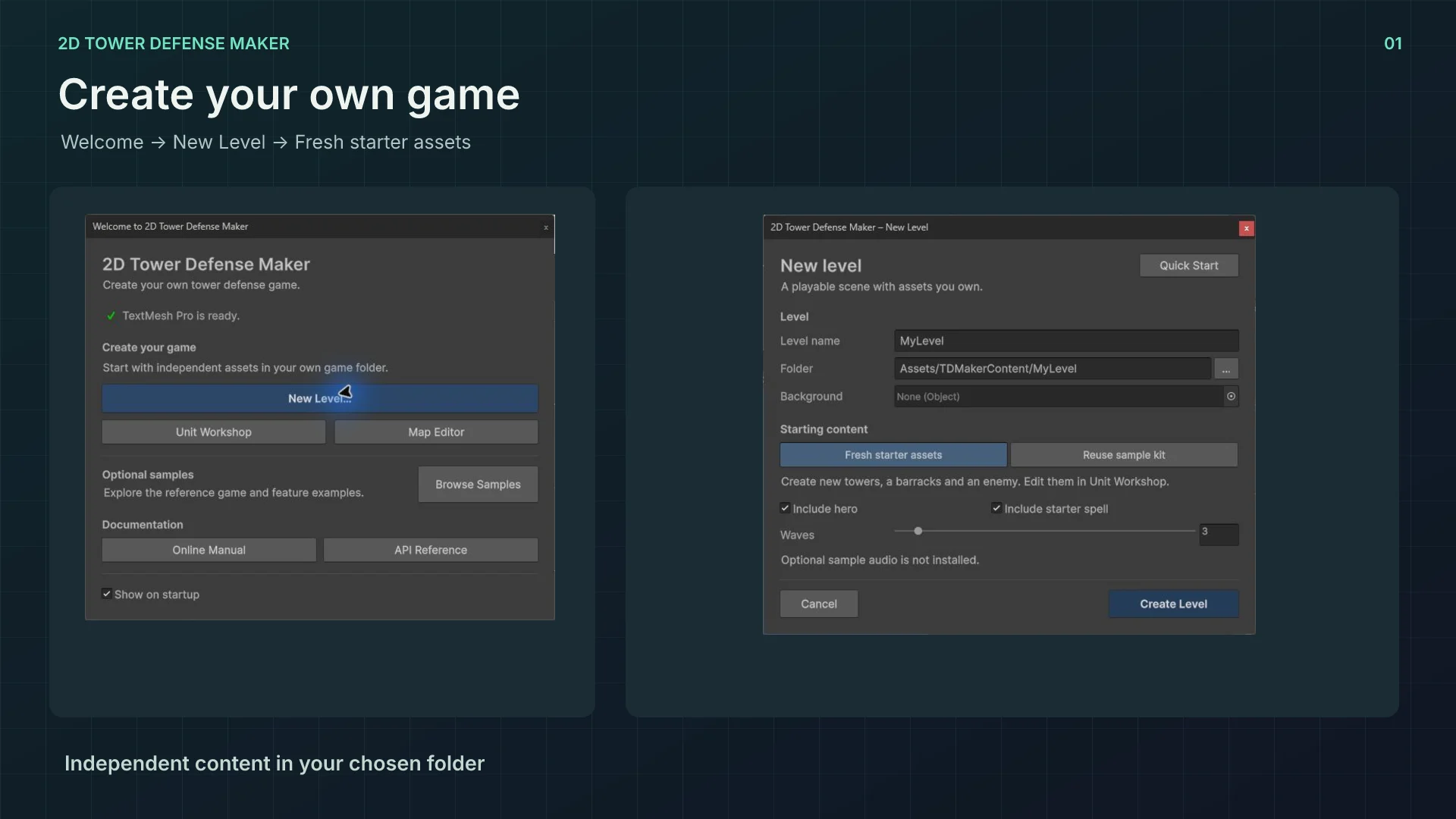This screenshot has width=1456, height=819.
Task: Click the Waves number field
Action: point(1219,534)
